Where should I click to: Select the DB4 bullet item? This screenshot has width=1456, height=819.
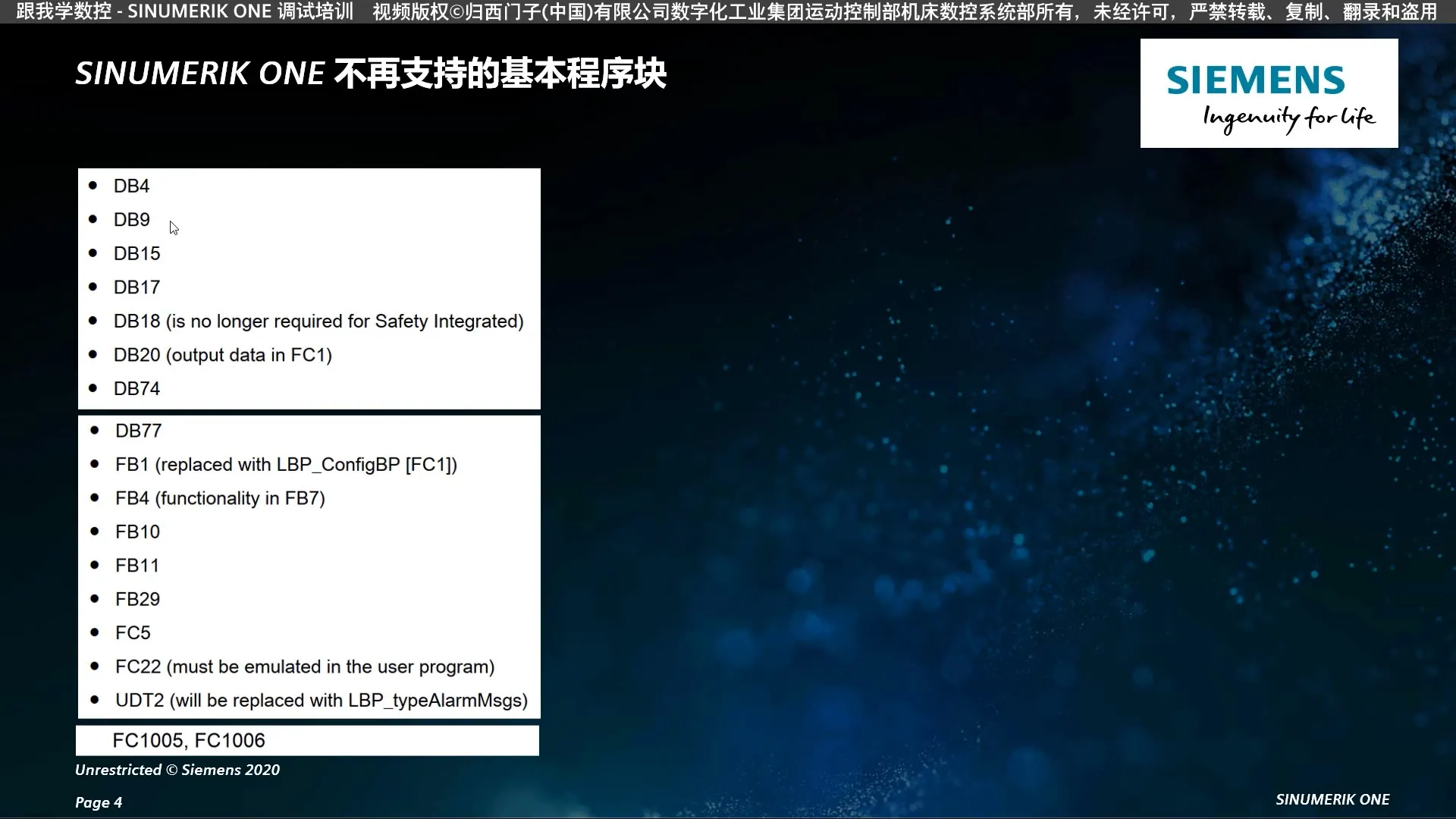click(131, 185)
